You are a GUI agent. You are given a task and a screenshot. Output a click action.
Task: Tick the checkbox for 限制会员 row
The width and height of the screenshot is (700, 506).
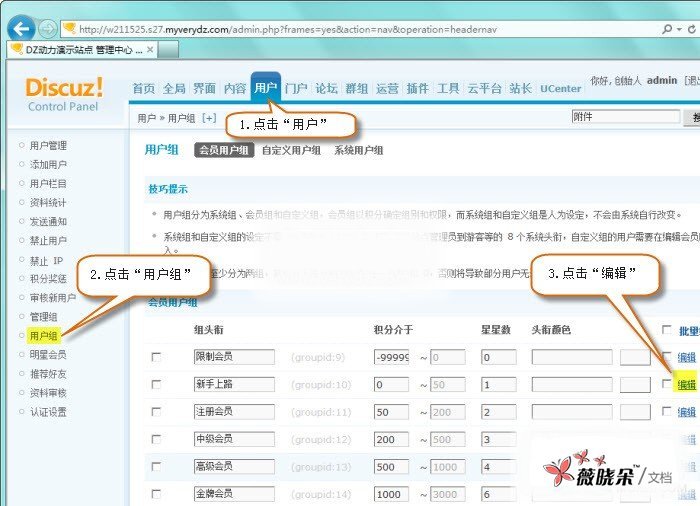pos(155,357)
